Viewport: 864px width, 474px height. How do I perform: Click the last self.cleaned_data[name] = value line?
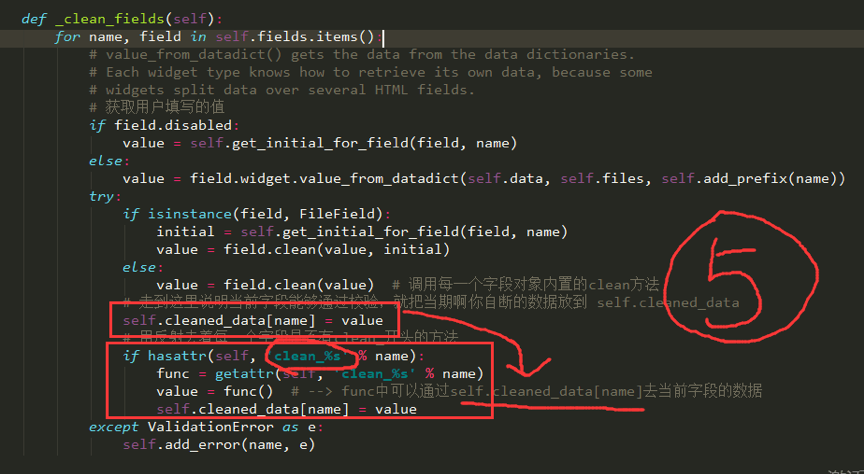click(x=286, y=410)
